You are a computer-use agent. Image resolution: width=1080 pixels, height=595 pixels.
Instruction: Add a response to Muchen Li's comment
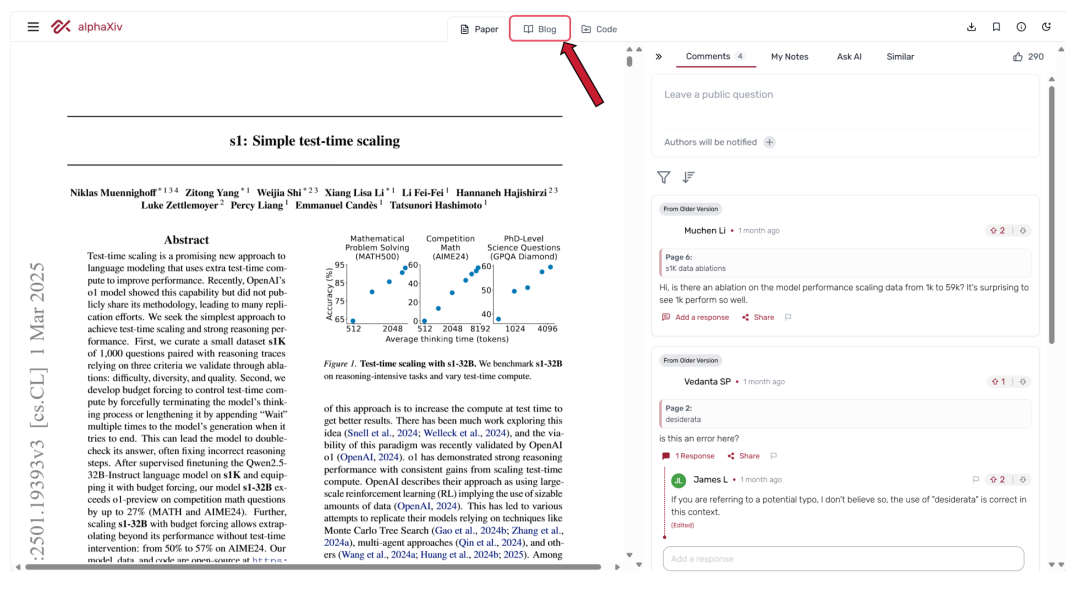(x=695, y=317)
